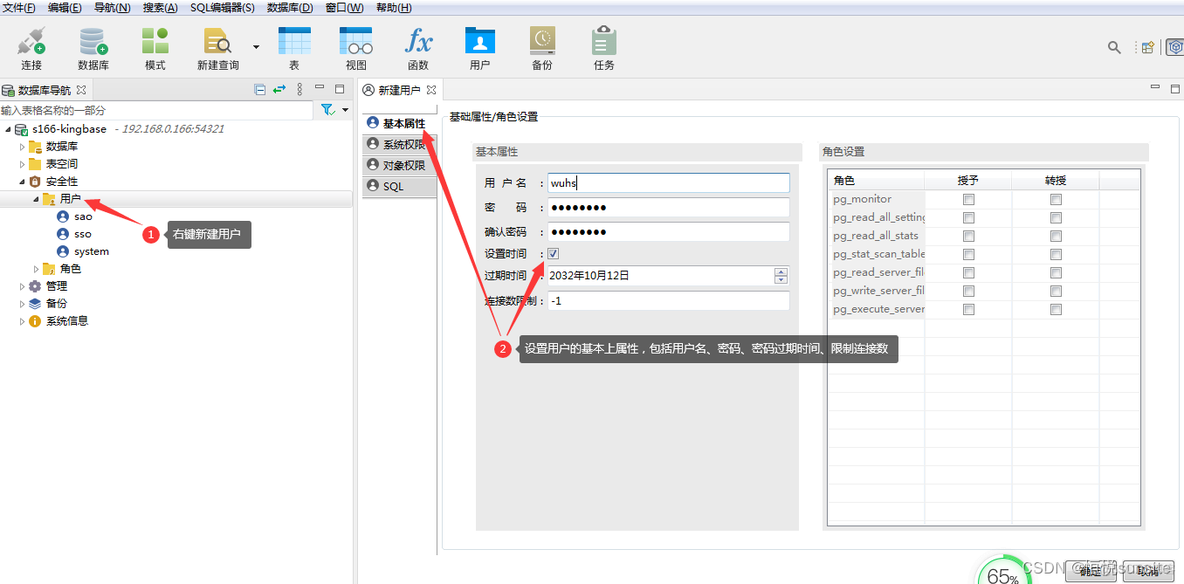Image resolution: width=1184 pixels, height=584 pixels.
Task: Open navigator view menu dots icon
Action: pyautogui.click(x=300, y=89)
